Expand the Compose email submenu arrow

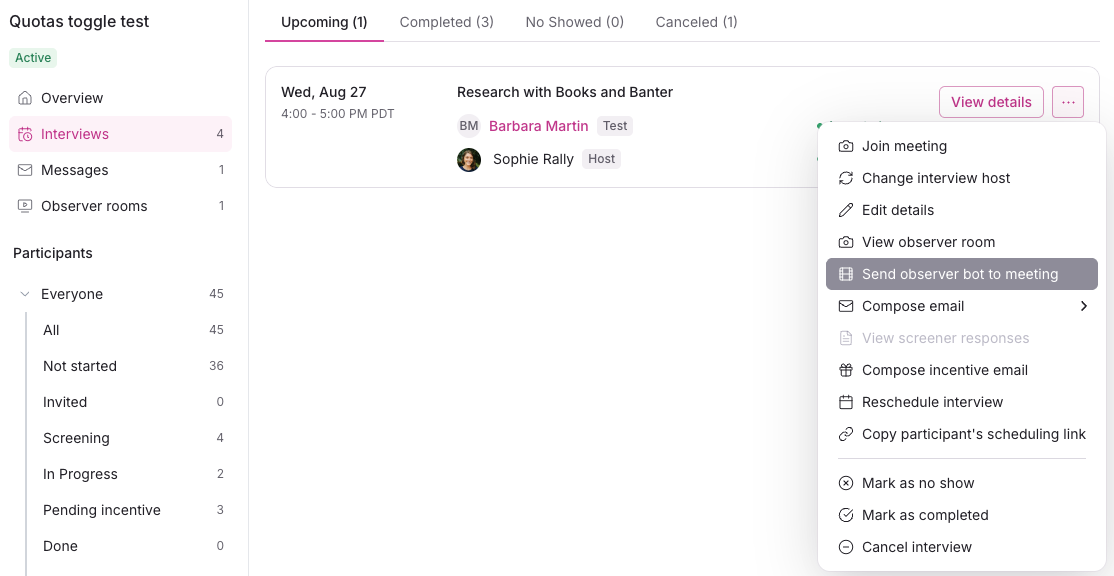point(1084,306)
